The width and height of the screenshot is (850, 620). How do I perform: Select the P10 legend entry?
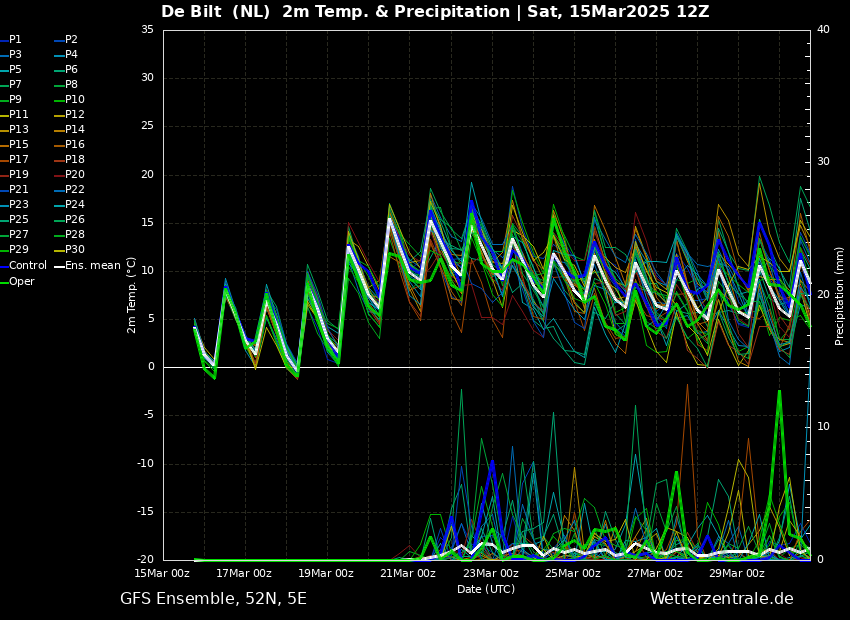click(x=74, y=100)
